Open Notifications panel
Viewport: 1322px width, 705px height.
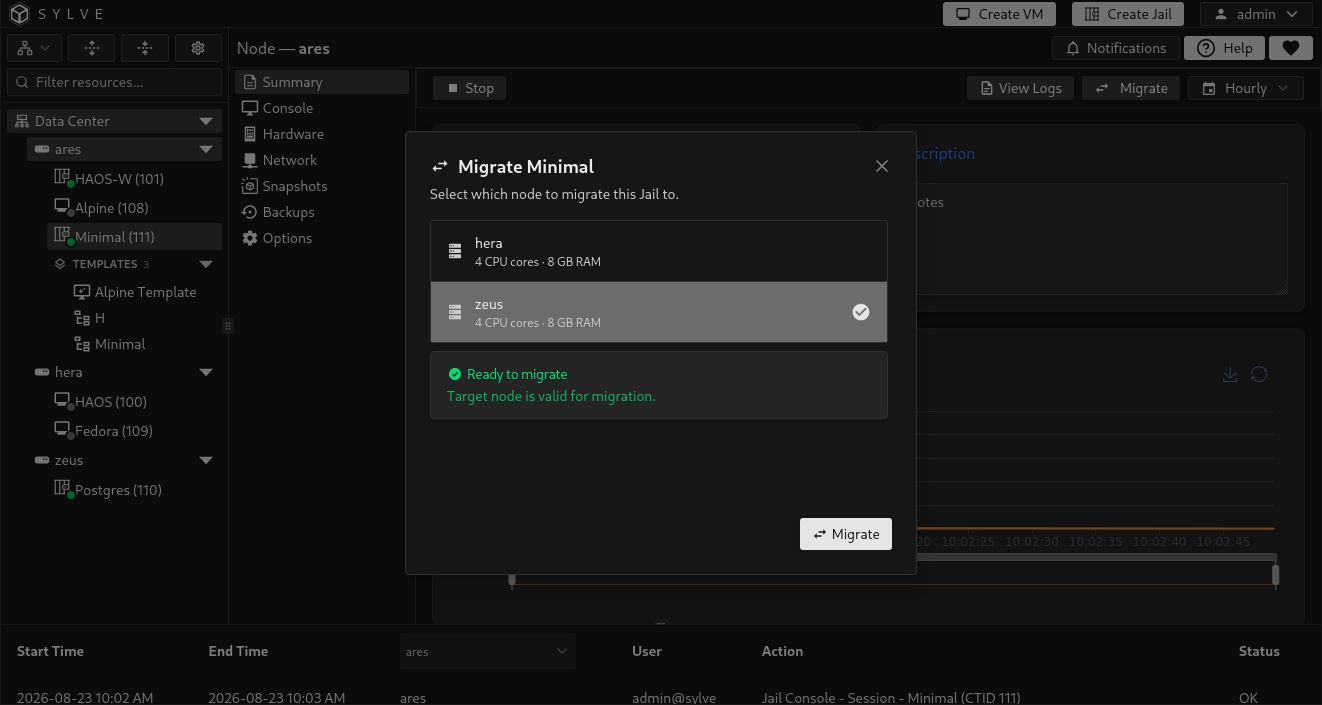click(x=1116, y=48)
